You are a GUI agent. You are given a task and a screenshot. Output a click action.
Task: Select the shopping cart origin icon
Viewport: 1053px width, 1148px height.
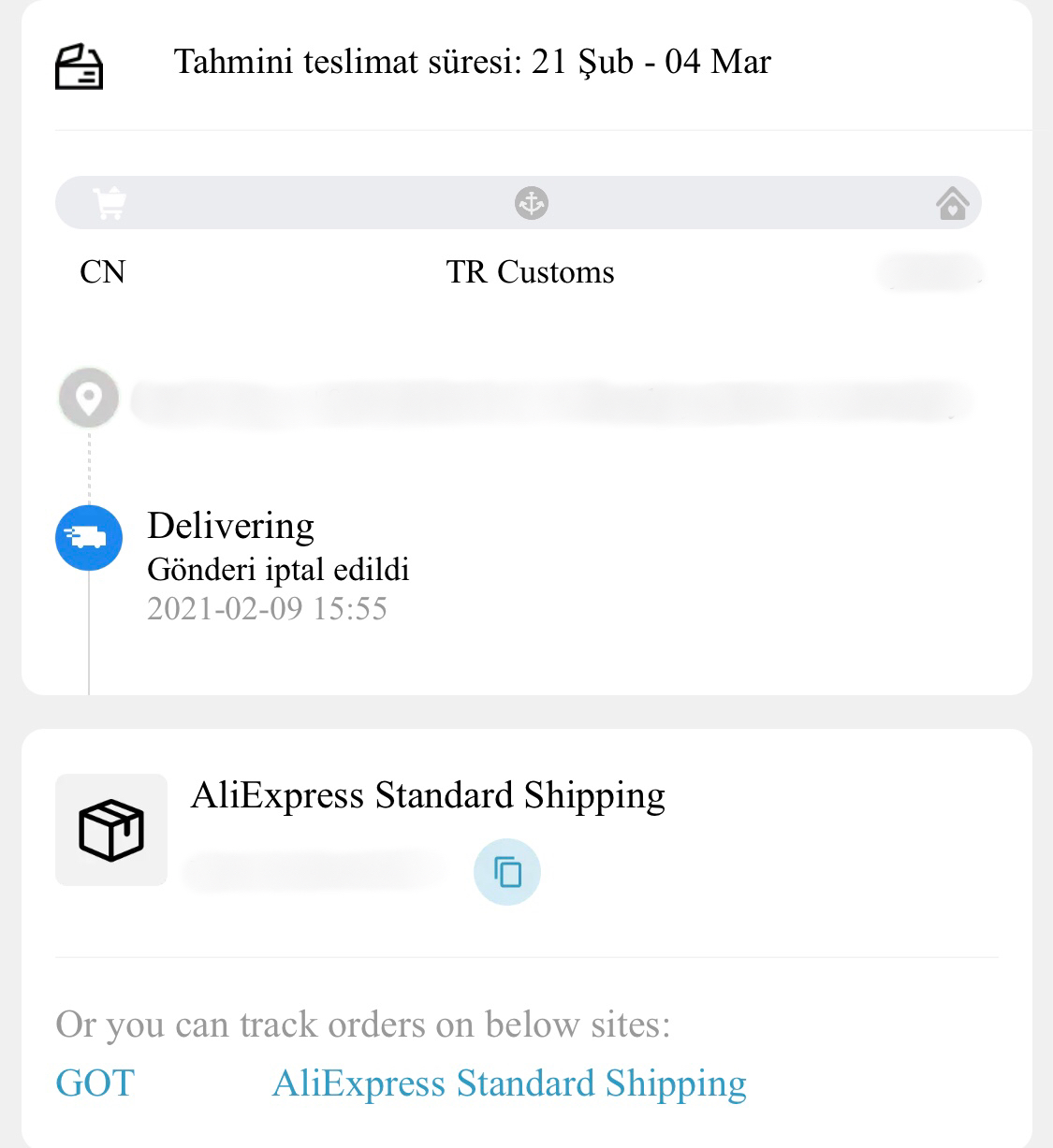pyautogui.click(x=110, y=203)
